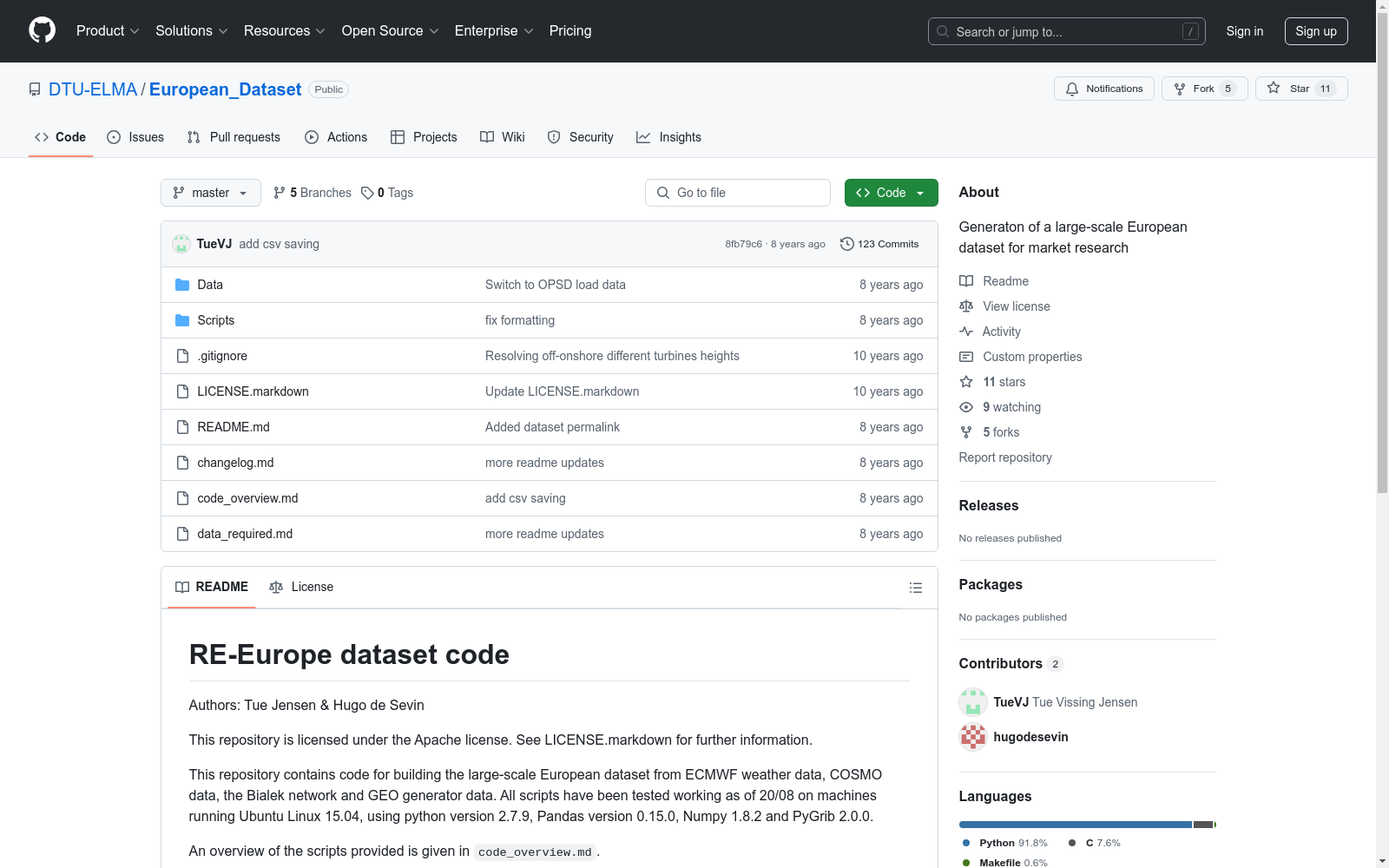This screenshot has height=868, width=1389.
Task: Click the .gitignore file icon
Action: [x=182, y=356]
